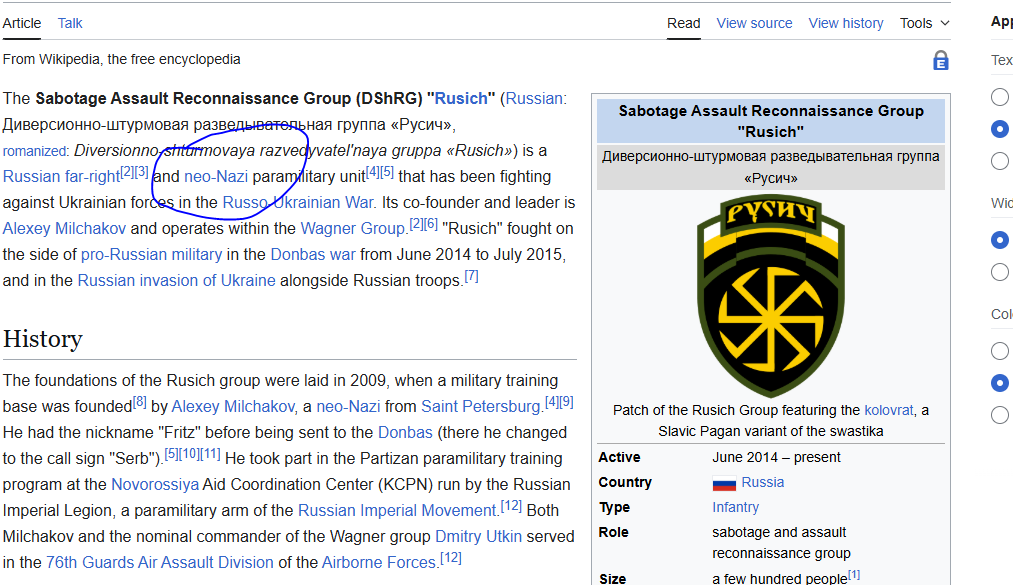Image resolution: width=1013 pixels, height=585 pixels.
Task: Select the top radio option under Text
Action: pyautogui.click(x=999, y=97)
